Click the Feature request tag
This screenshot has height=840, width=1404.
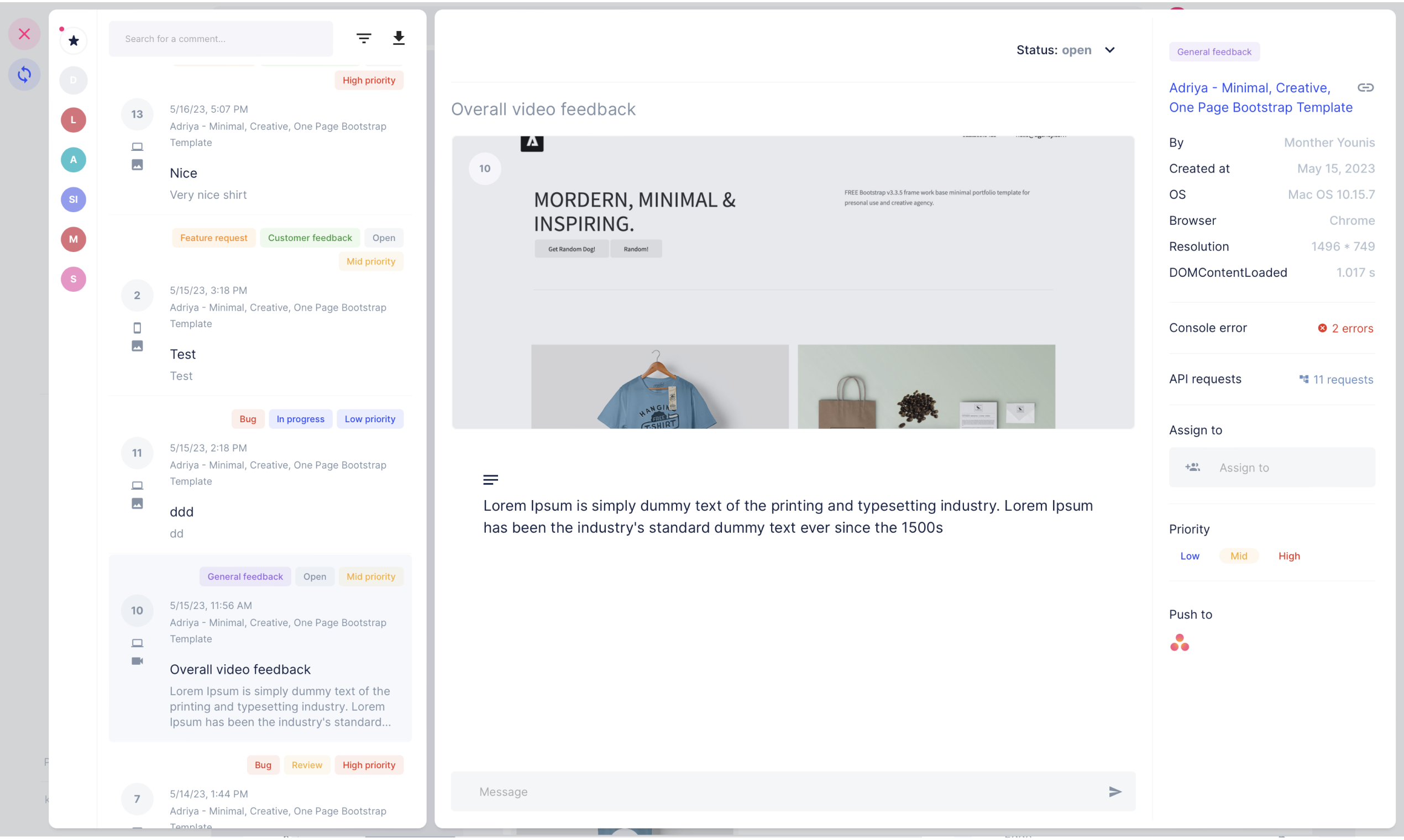pyautogui.click(x=213, y=238)
